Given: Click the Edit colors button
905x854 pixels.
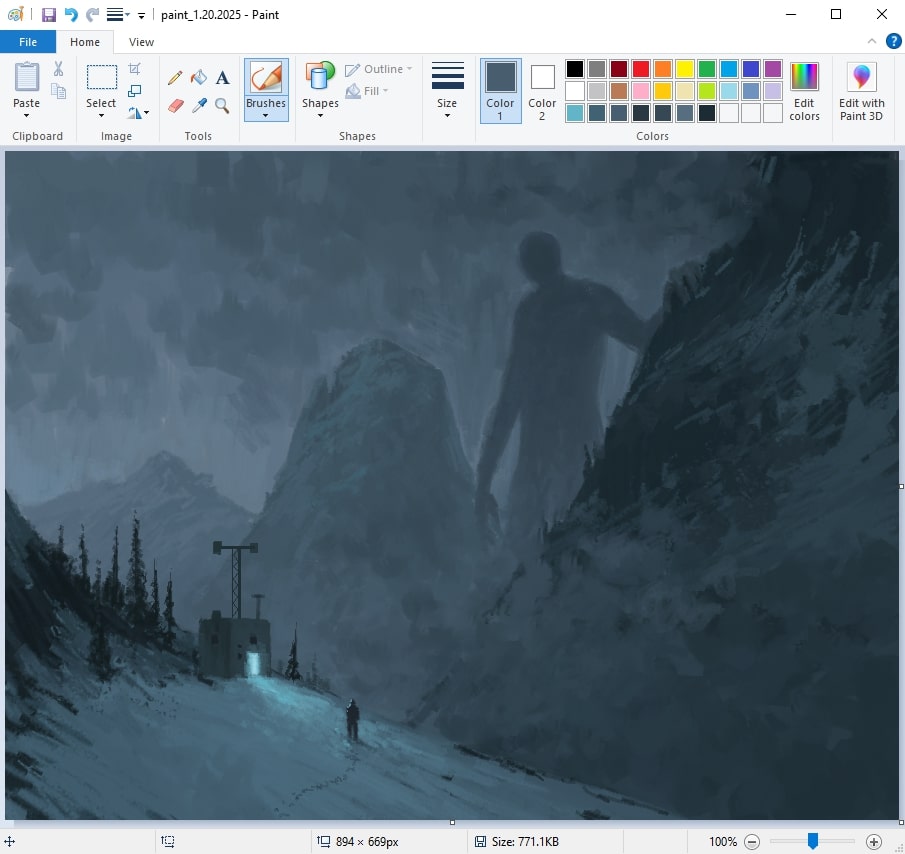Looking at the screenshot, I should (x=804, y=90).
